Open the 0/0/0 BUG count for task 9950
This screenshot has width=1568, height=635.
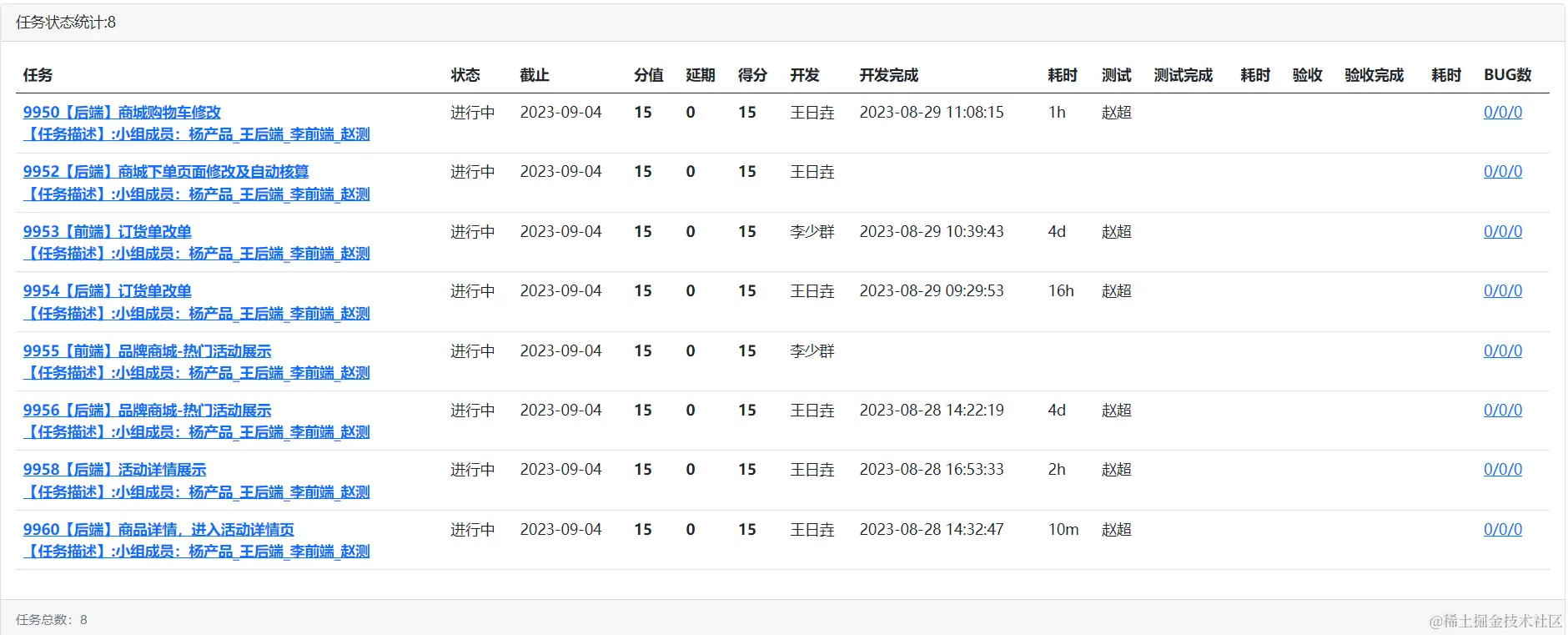click(x=1502, y=112)
